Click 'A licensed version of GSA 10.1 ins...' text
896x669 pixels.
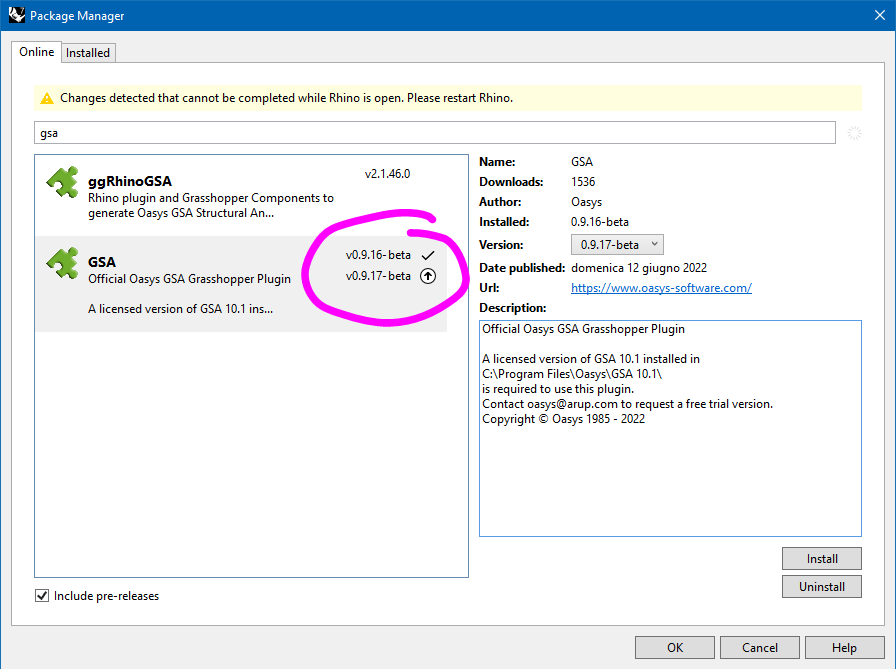pos(181,309)
